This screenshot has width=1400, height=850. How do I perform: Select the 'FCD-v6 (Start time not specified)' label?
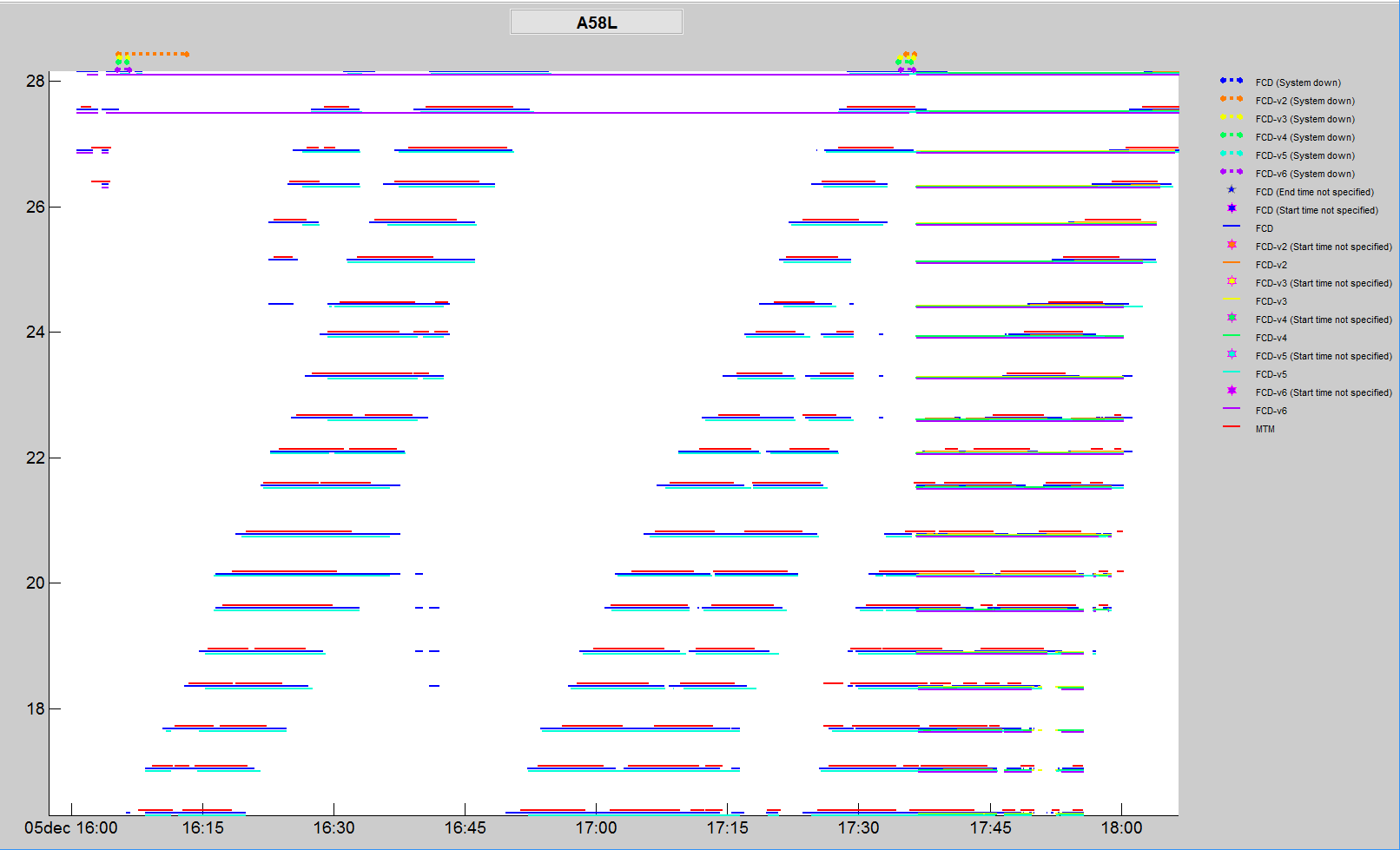click(x=1324, y=392)
